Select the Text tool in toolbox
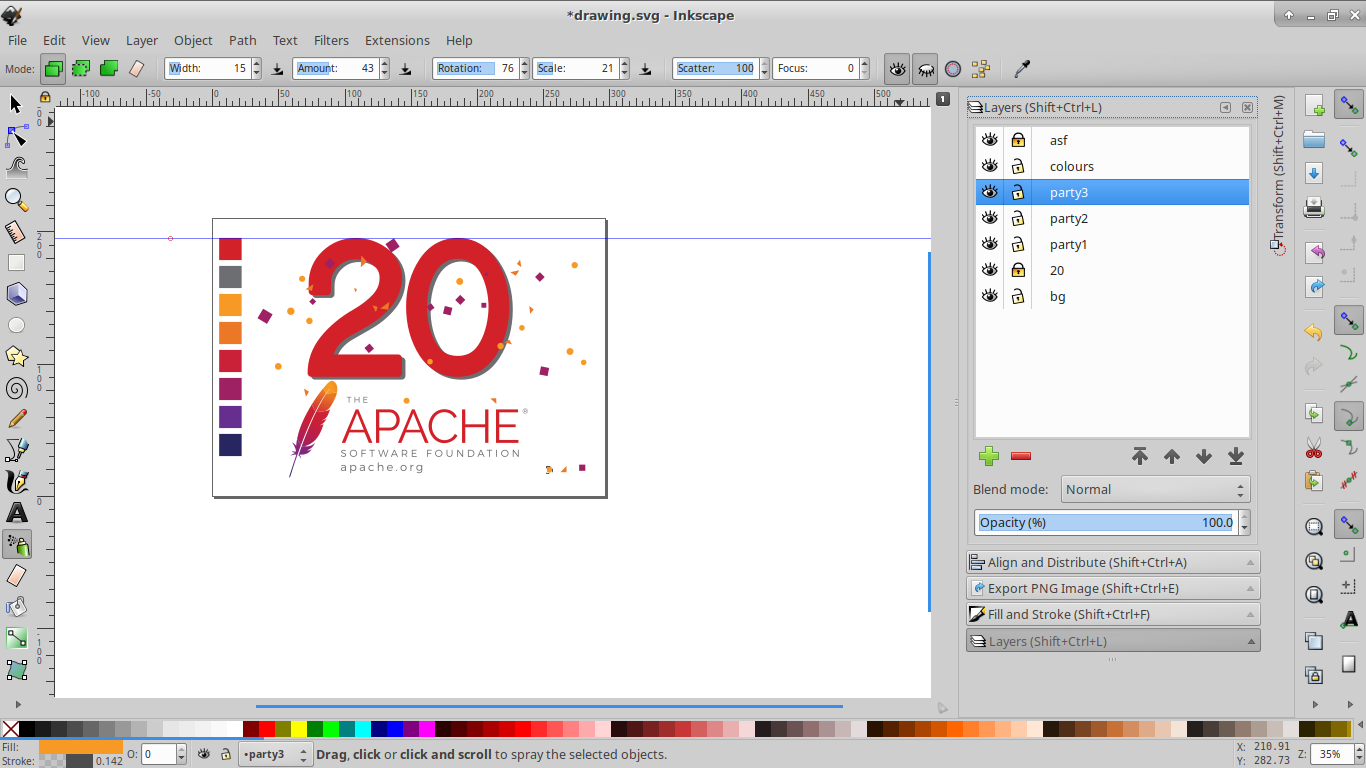1366x768 pixels. (x=16, y=513)
